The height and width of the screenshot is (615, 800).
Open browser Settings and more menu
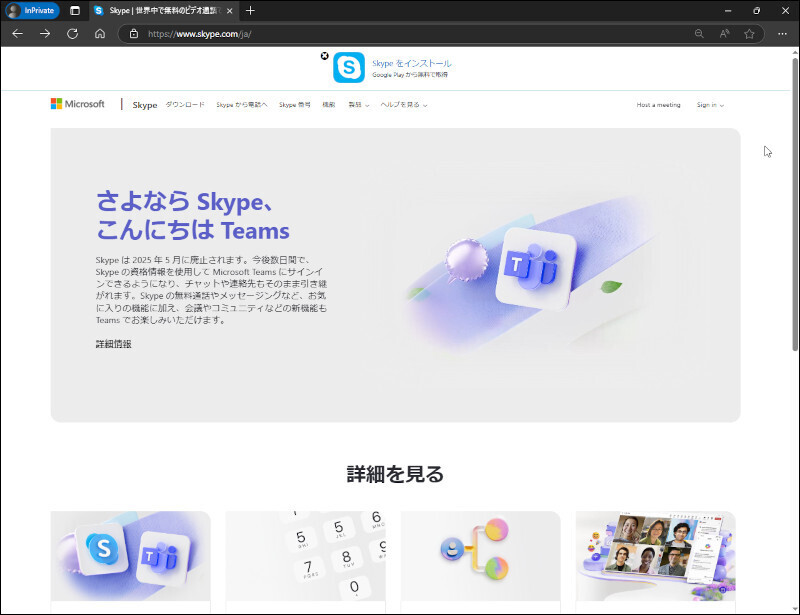782,34
